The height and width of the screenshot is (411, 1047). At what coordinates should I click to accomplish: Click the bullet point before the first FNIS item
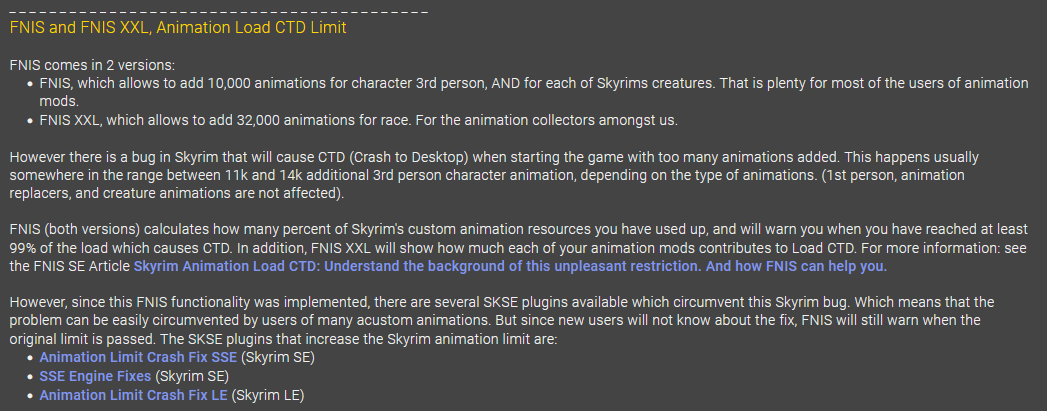coord(30,84)
